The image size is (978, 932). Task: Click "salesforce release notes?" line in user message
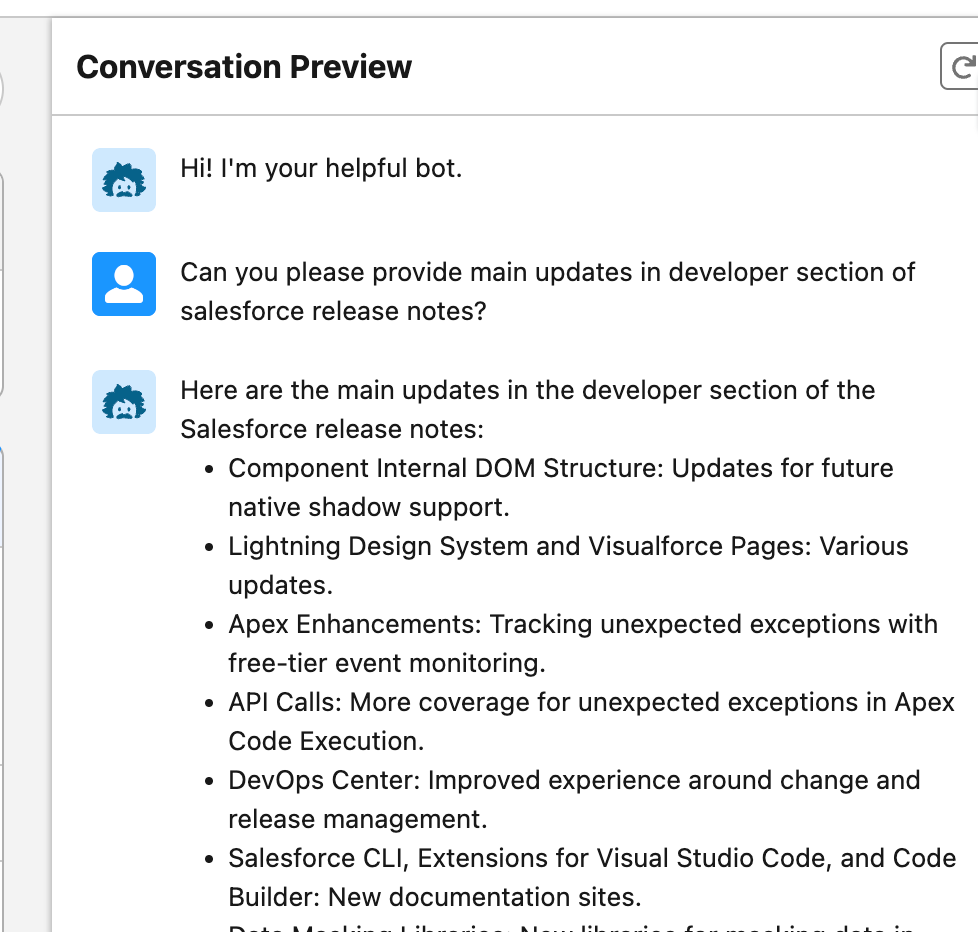333,311
